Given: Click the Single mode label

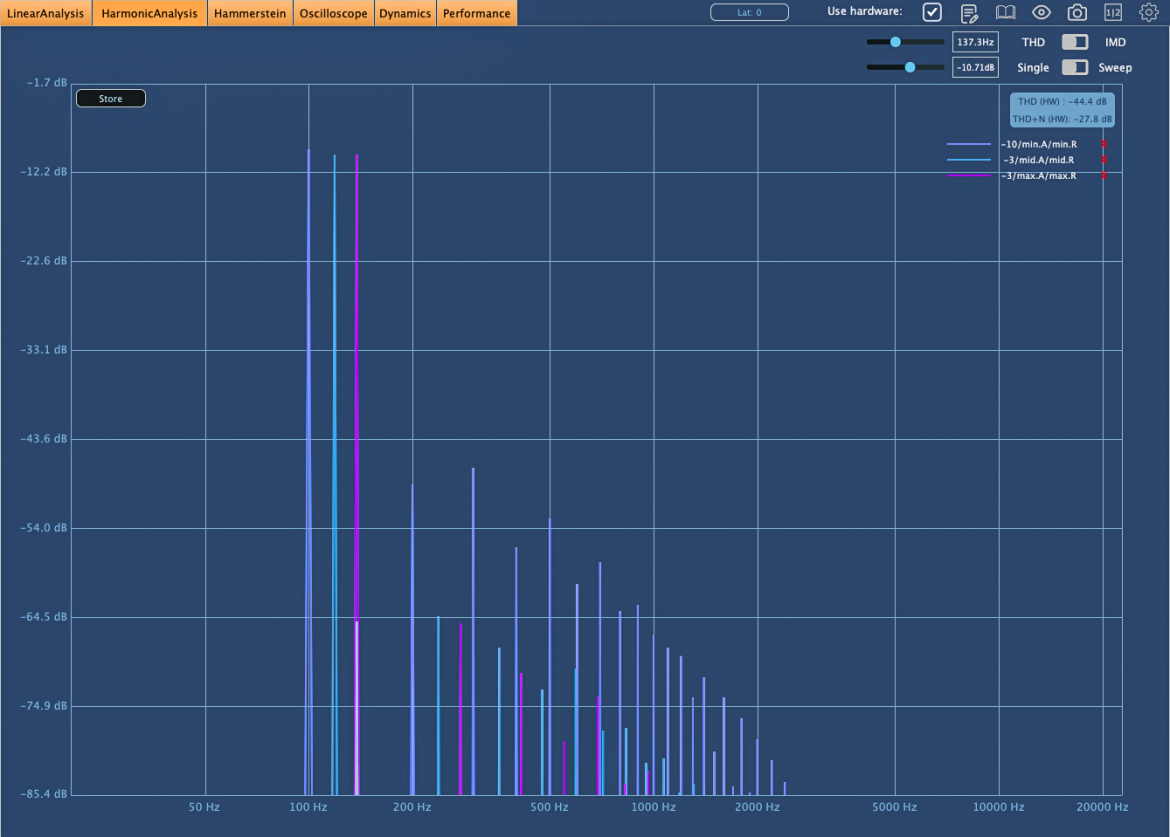Looking at the screenshot, I should (1033, 68).
